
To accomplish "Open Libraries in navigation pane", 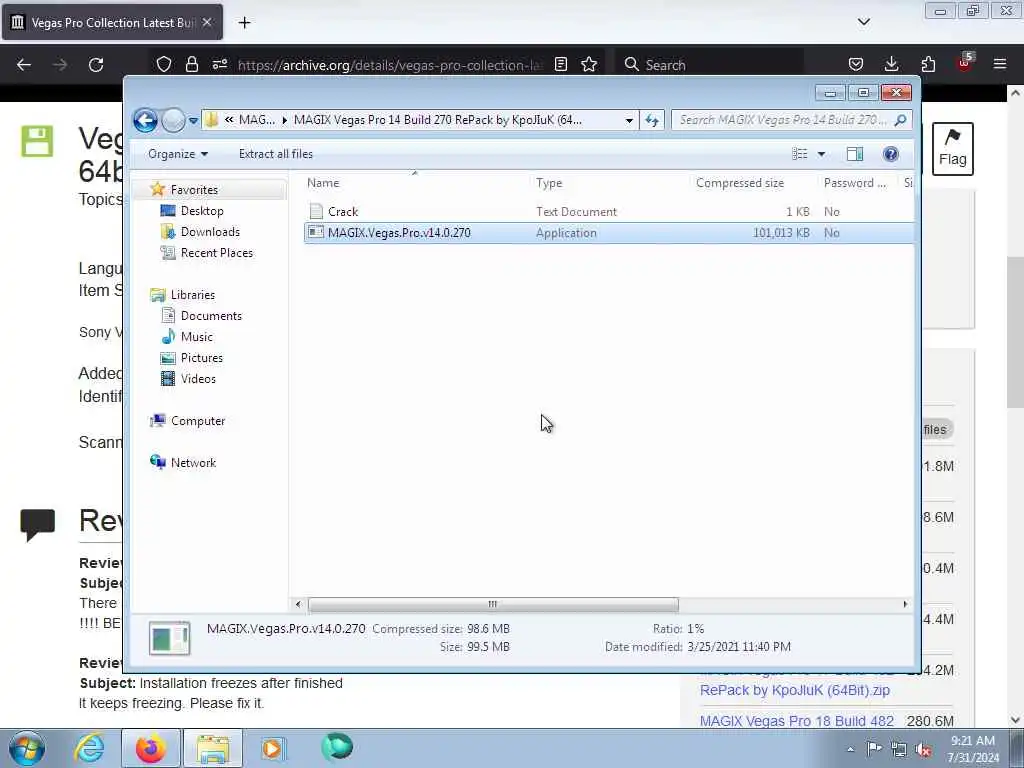I will pyautogui.click(x=193, y=295).
